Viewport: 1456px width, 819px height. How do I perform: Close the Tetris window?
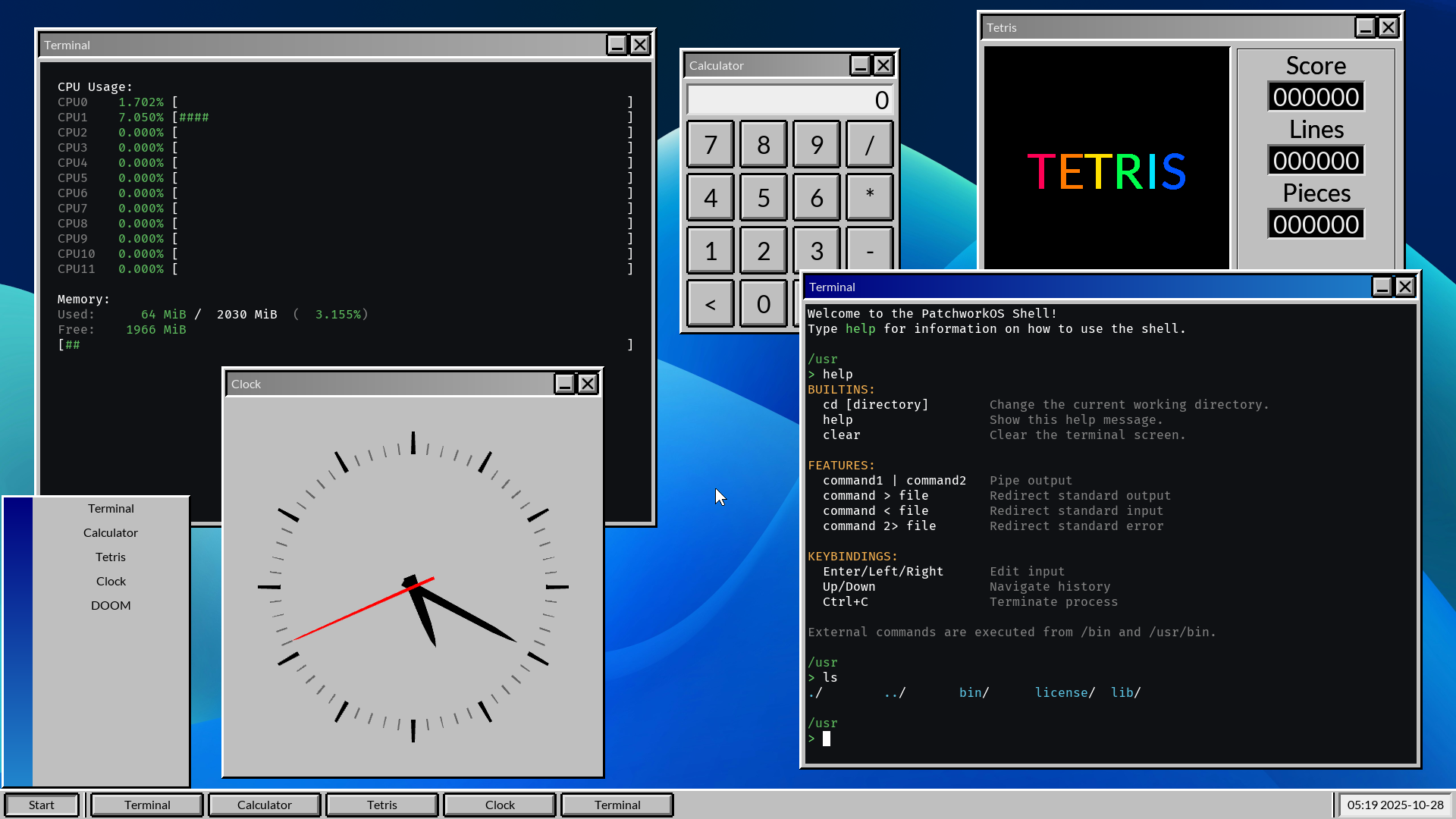pyautogui.click(x=1388, y=27)
